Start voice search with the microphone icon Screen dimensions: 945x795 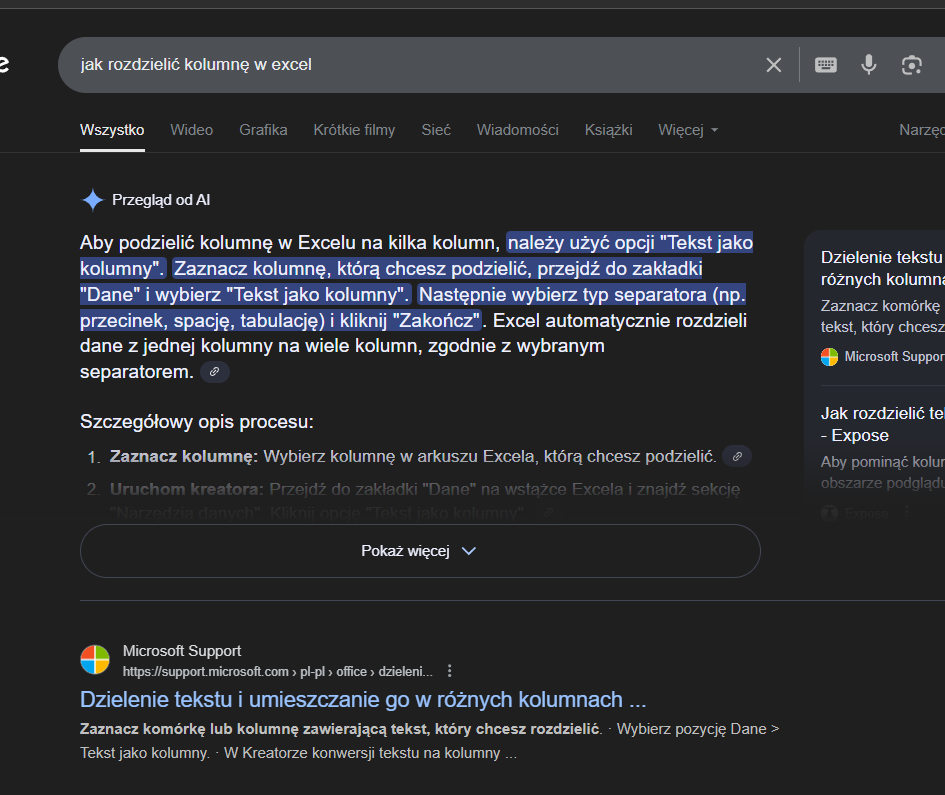868,64
